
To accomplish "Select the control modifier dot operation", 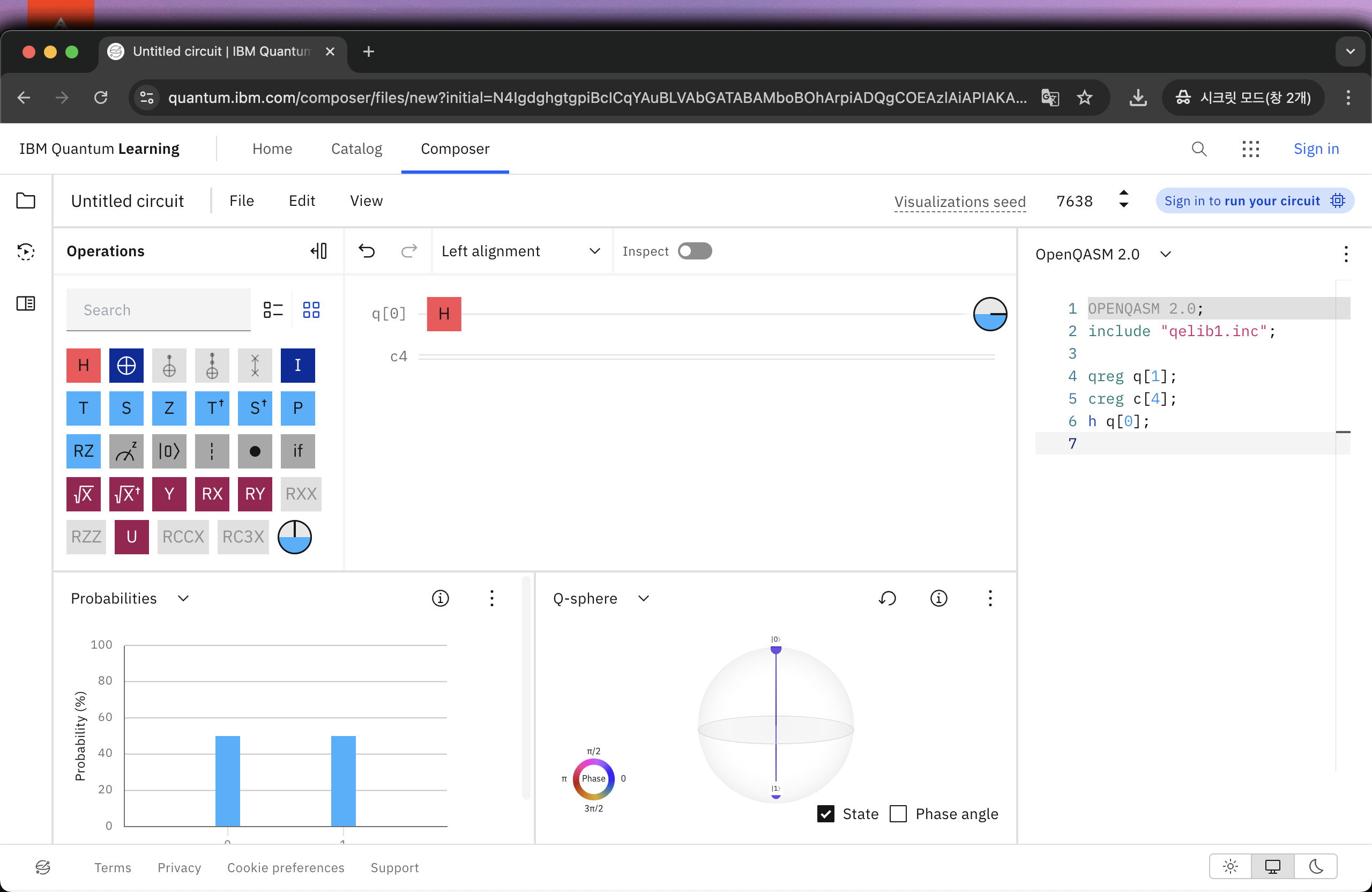I will tap(255, 451).
